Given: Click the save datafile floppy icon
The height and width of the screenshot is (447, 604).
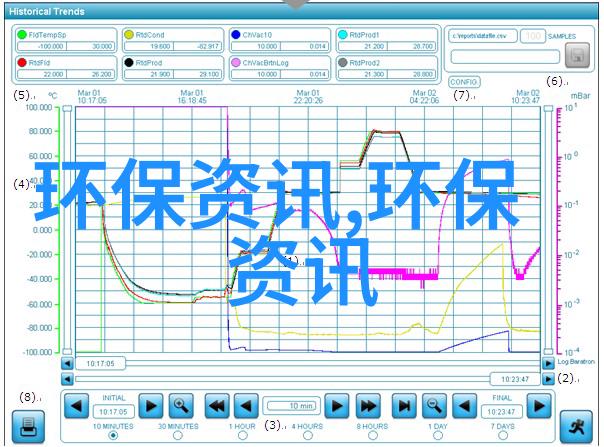Looking at the screenshot, I should pyautogui.click(x=577, y=55).
